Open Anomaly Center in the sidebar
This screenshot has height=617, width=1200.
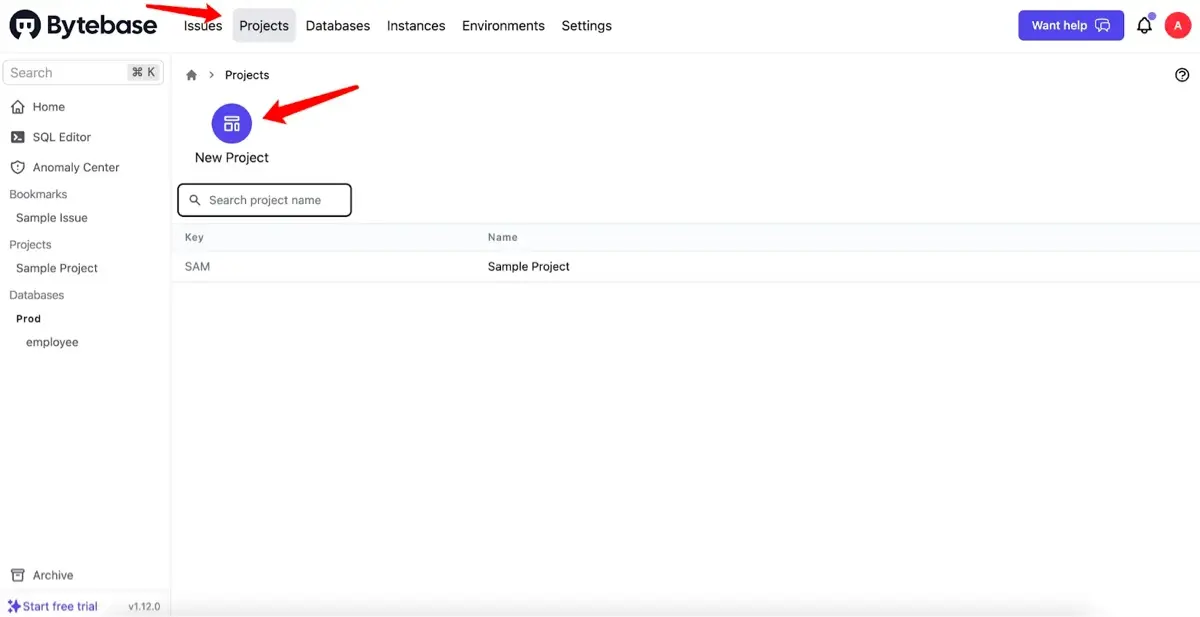tap(75, 167)
